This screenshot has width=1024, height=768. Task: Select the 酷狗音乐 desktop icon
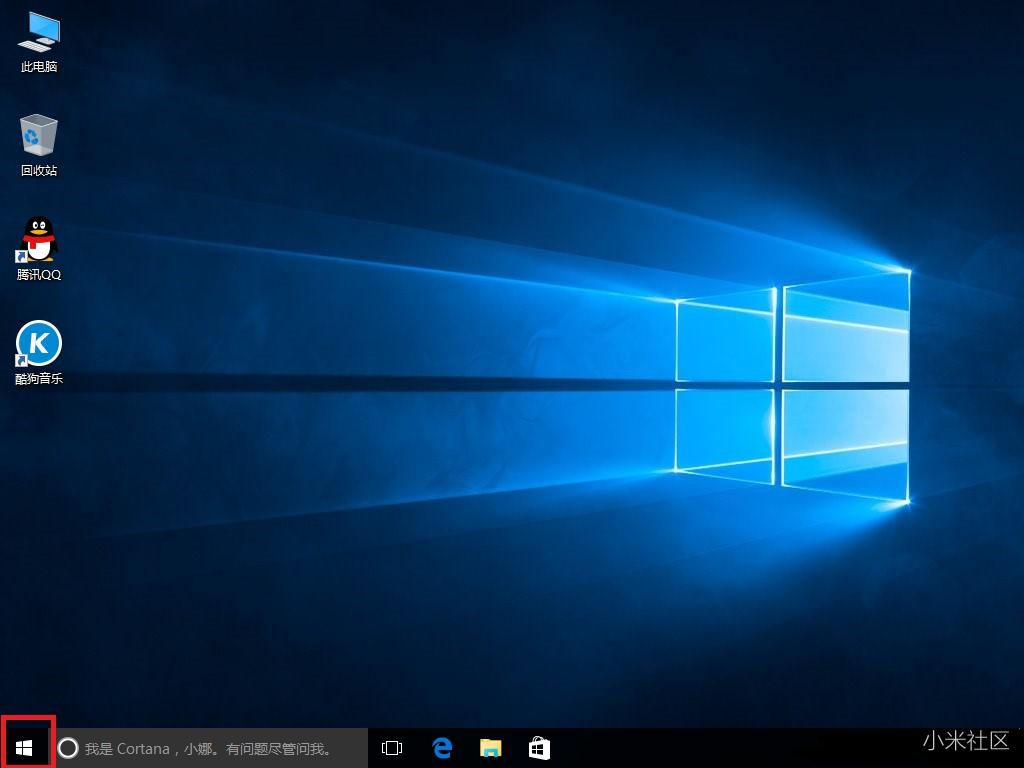(x=39, y=344)
